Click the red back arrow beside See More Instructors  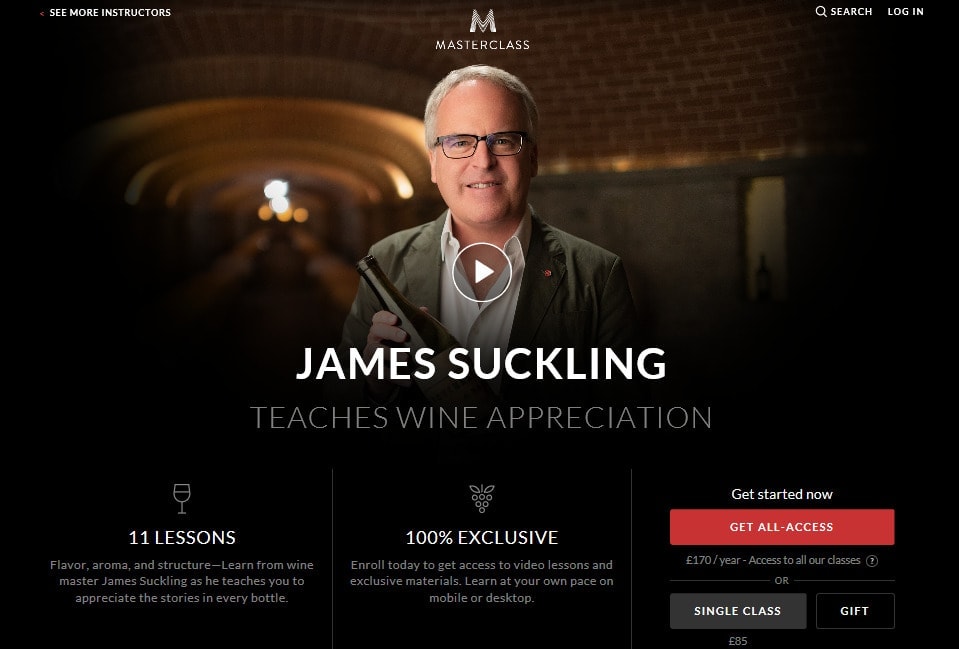click(x=42, y=13)
